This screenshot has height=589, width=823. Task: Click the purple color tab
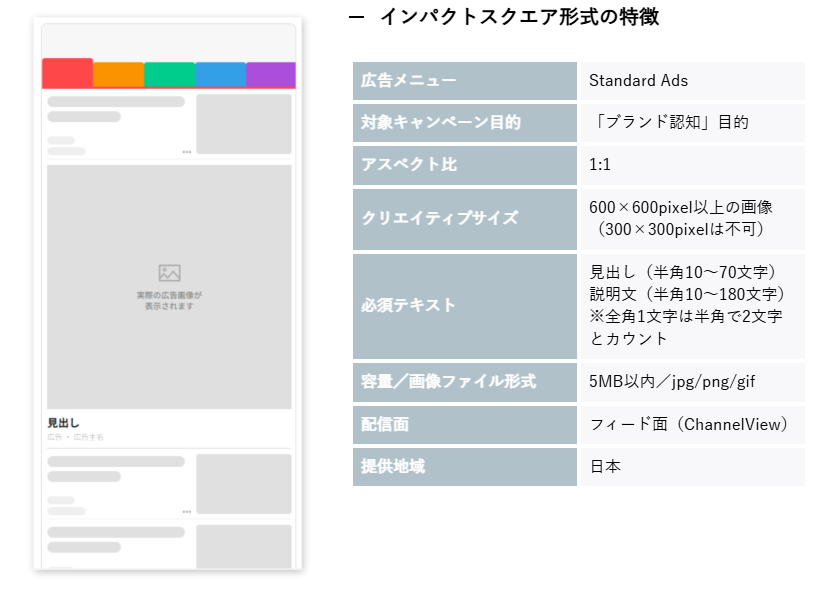(270, 75)
